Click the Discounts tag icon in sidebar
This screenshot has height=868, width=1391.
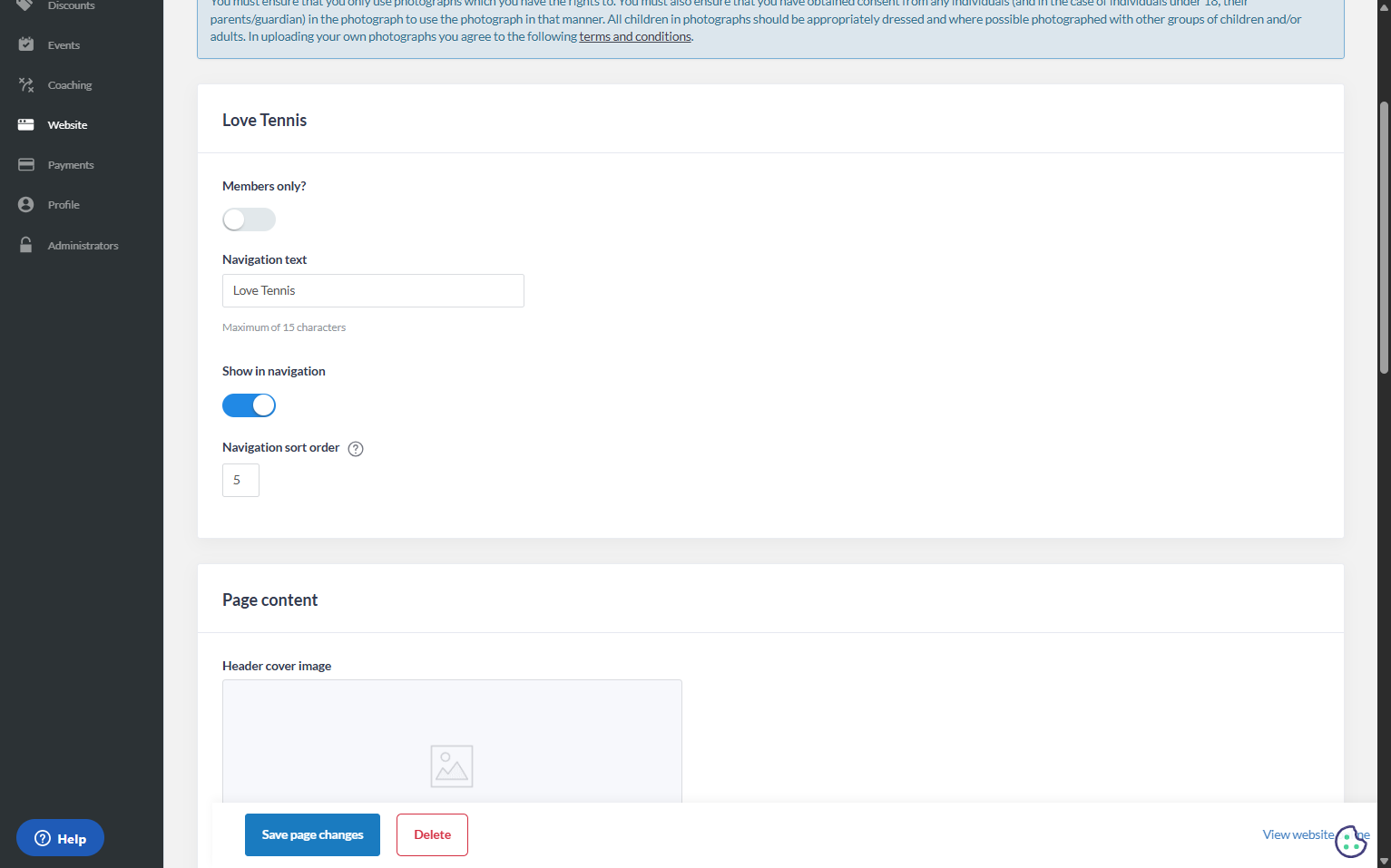[25, 5]
